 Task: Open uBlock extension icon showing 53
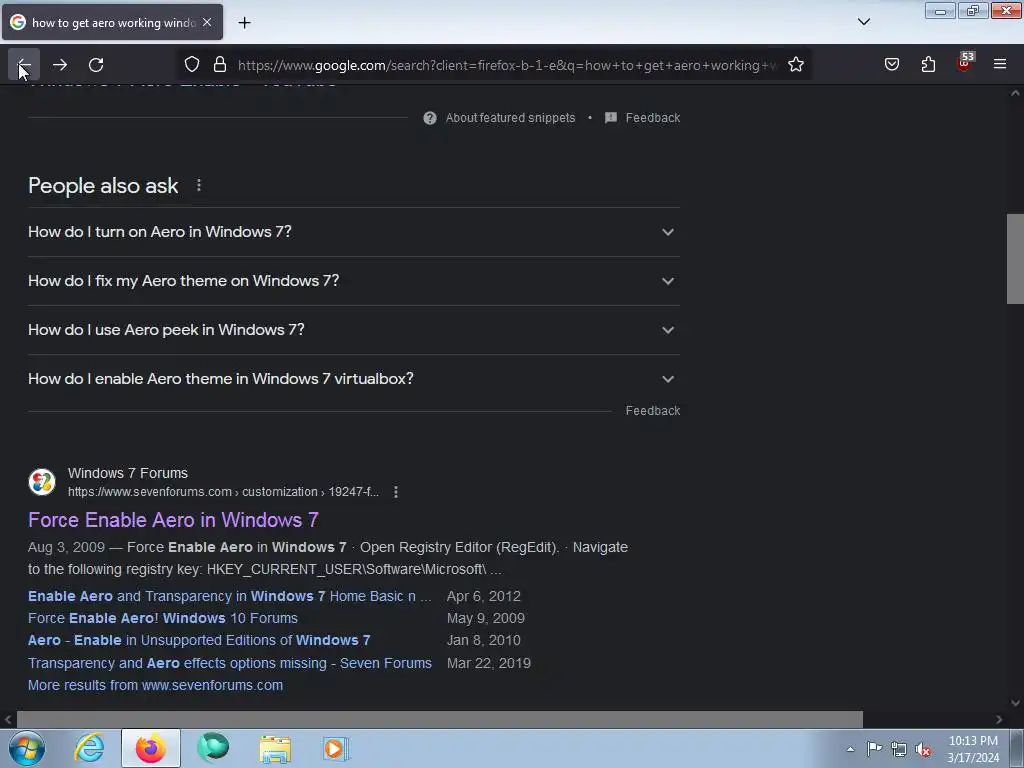965,63
